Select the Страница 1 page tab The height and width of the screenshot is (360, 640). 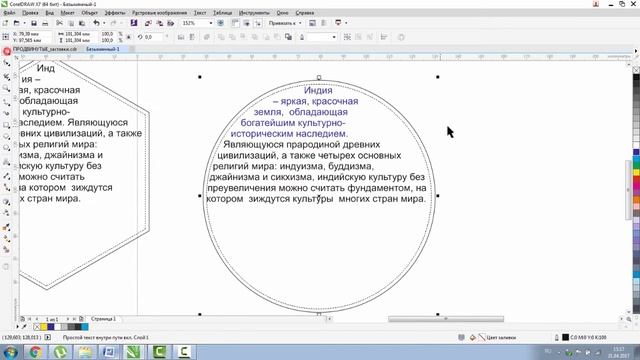[103, 319]
